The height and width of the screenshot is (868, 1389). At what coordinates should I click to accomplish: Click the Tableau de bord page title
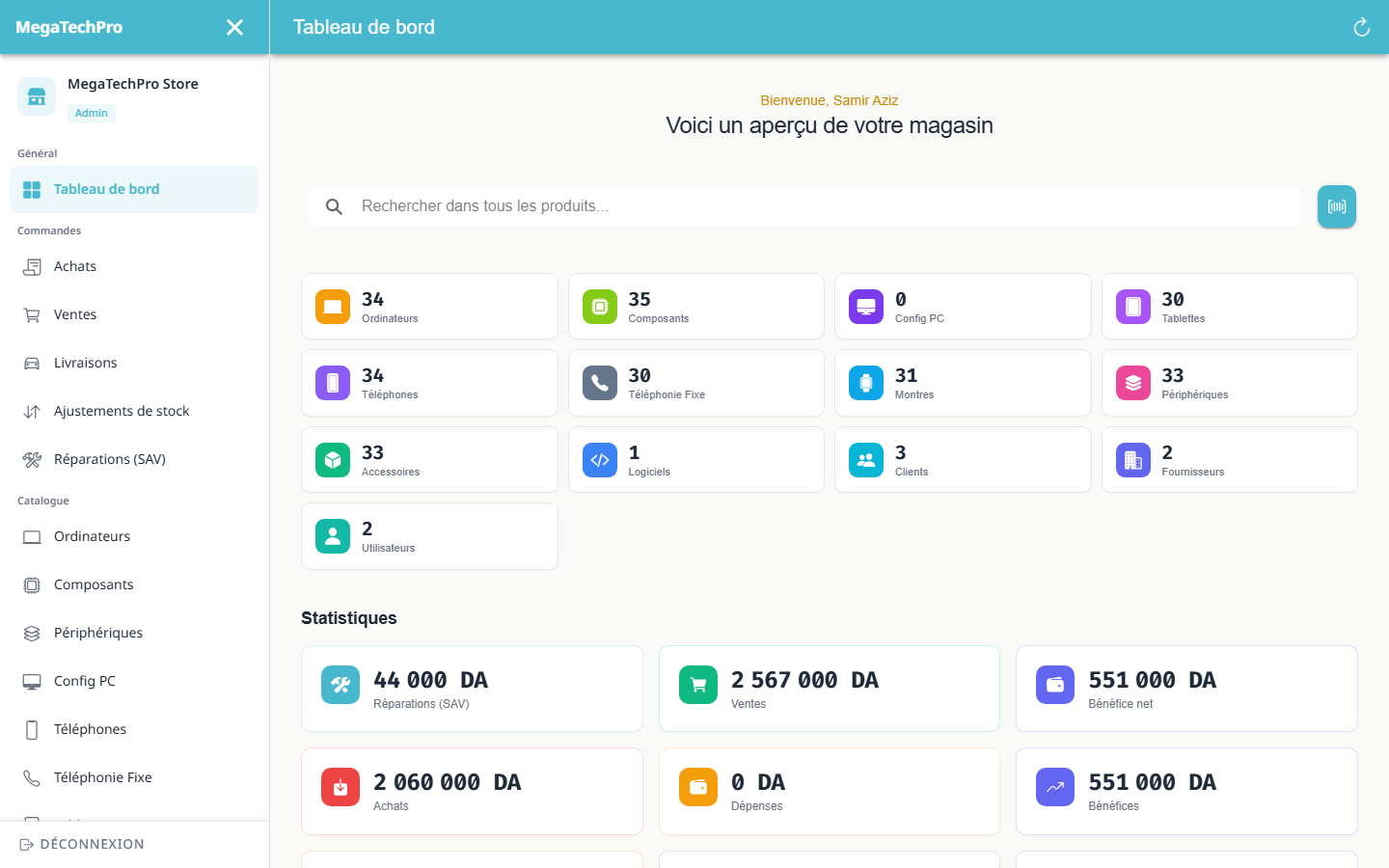(364, 27)
